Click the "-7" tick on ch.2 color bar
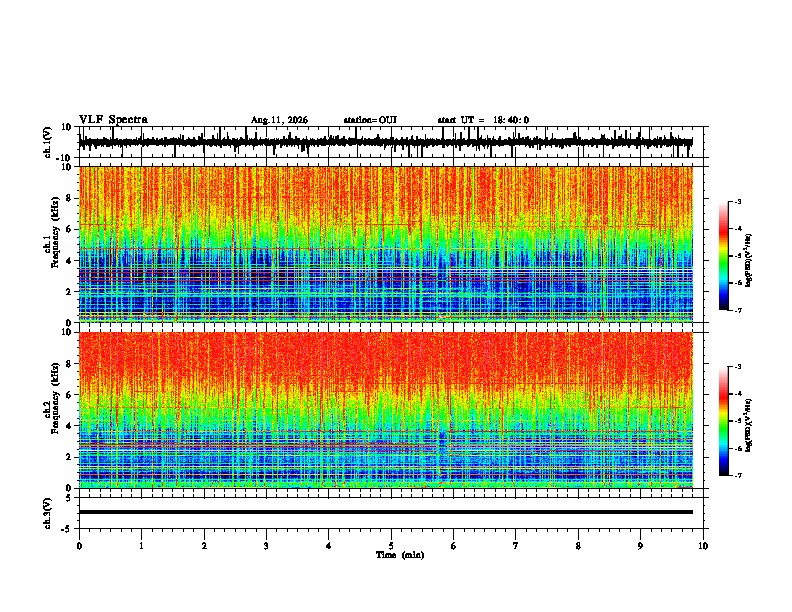This screenshot has width=792, height=612. 738,475
